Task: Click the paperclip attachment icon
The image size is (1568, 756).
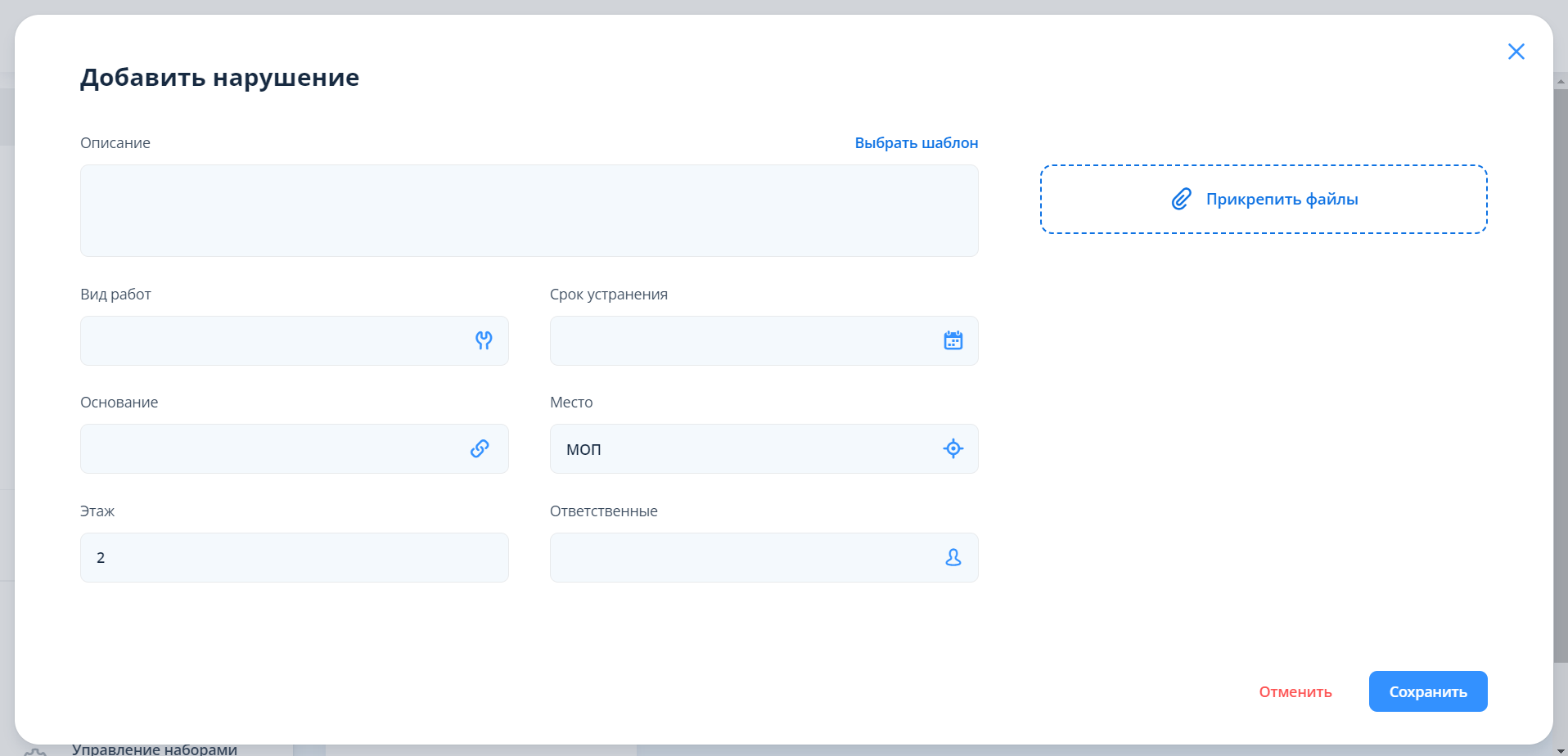Action: [1181, 199]
